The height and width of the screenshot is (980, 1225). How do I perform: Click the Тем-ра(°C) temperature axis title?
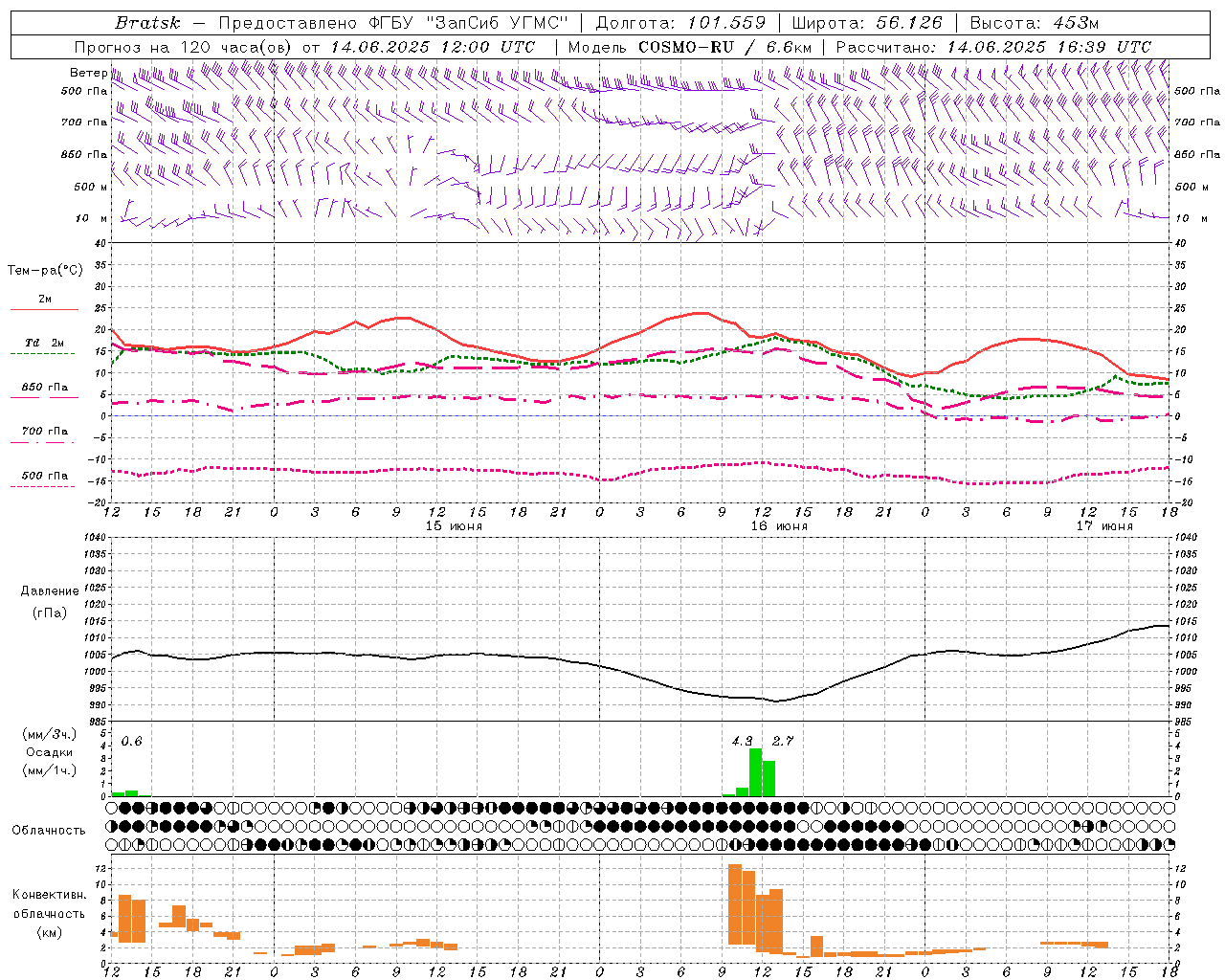[45, 271]
